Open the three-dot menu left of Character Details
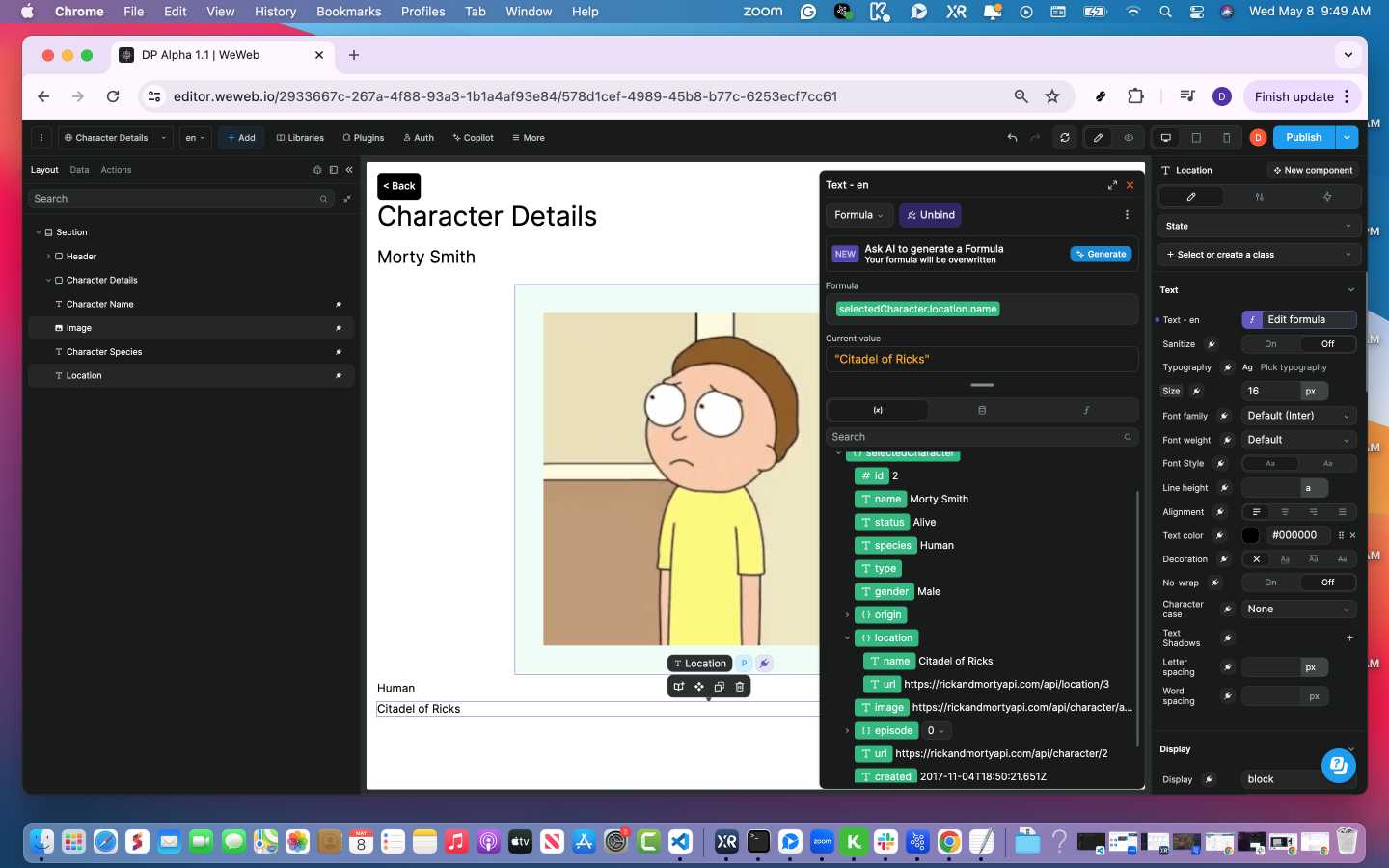The height and width of the screenshot is (868, 1389). (x=41, y=138)
